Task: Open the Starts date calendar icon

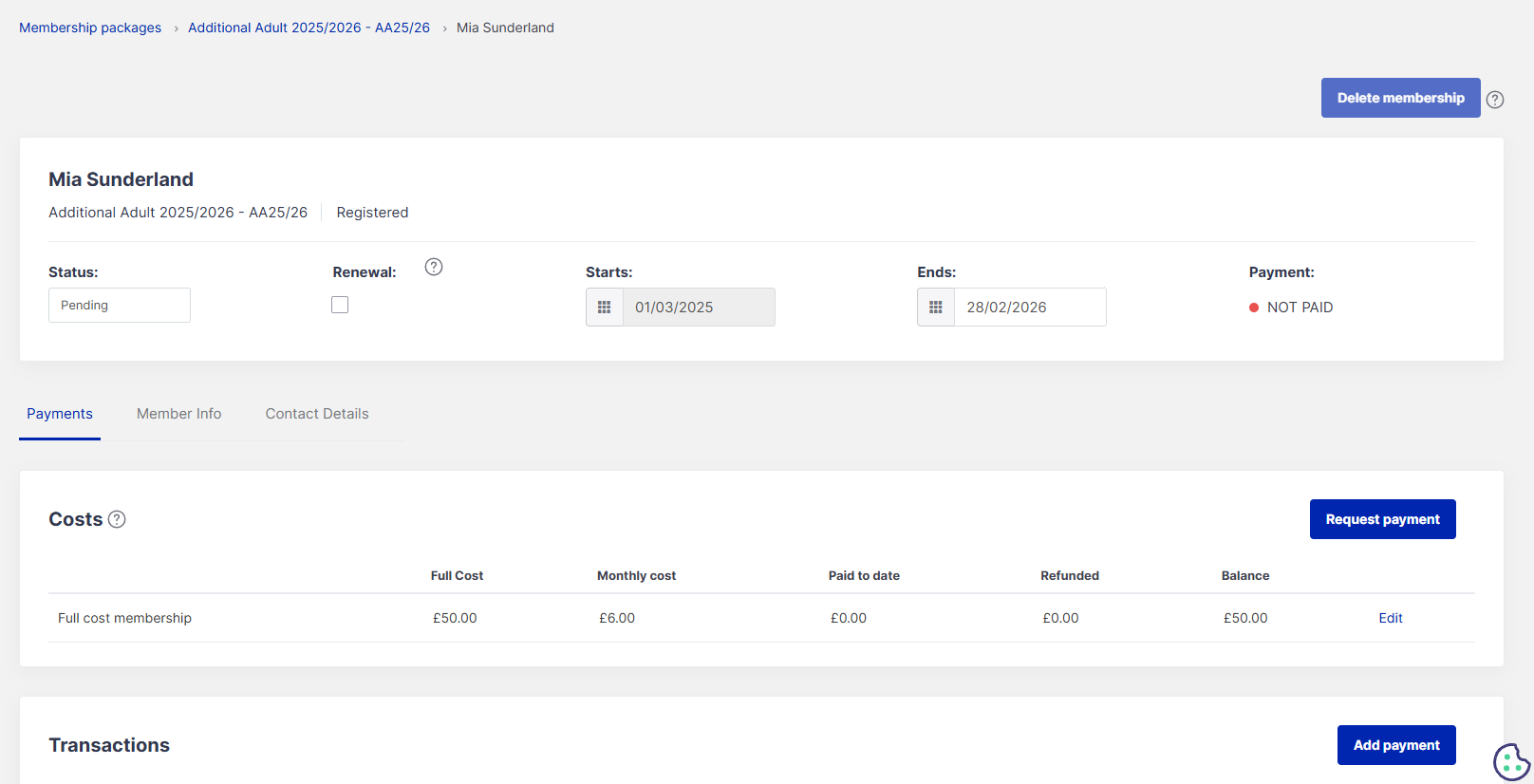Action: click(x=605, y=308)
